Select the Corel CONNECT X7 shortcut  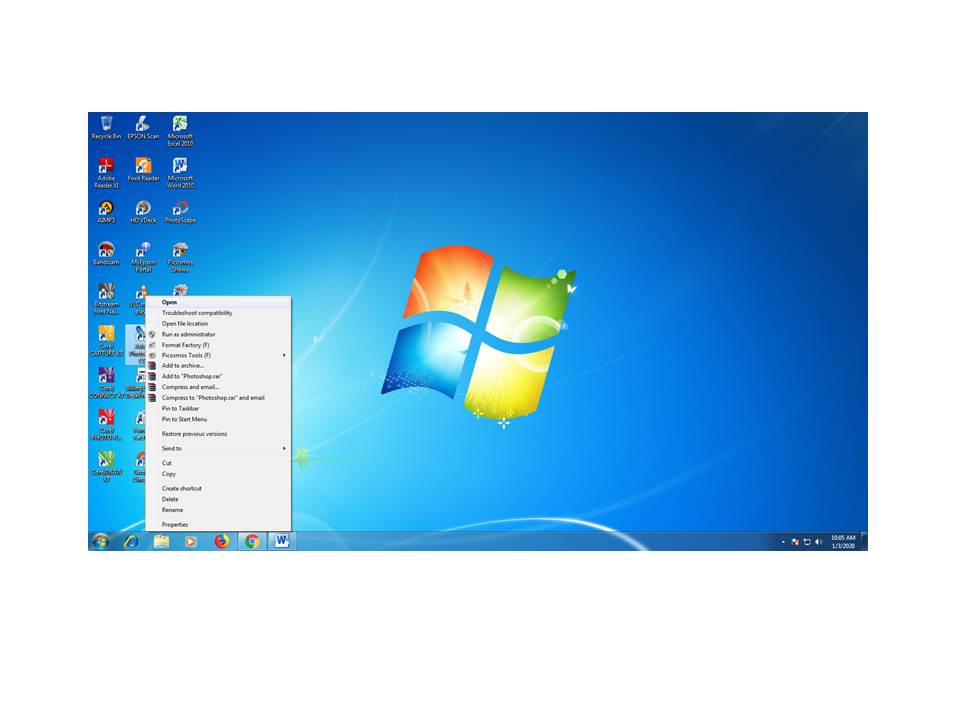point(107,383)
